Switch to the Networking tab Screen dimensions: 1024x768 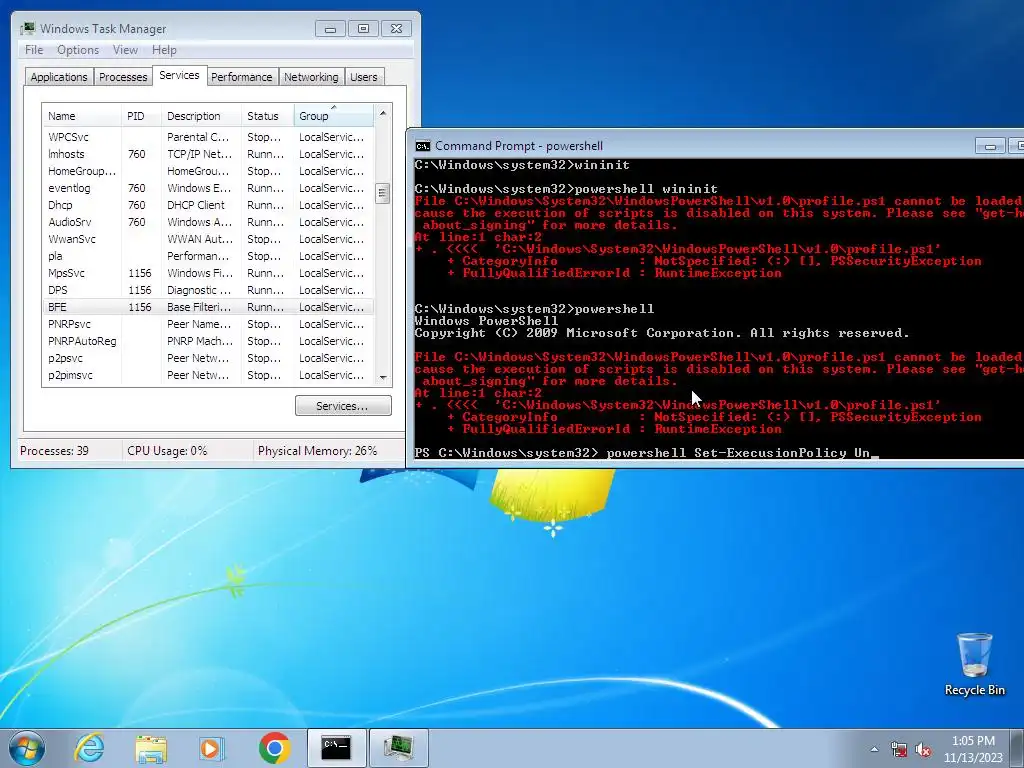pos(311,77)
